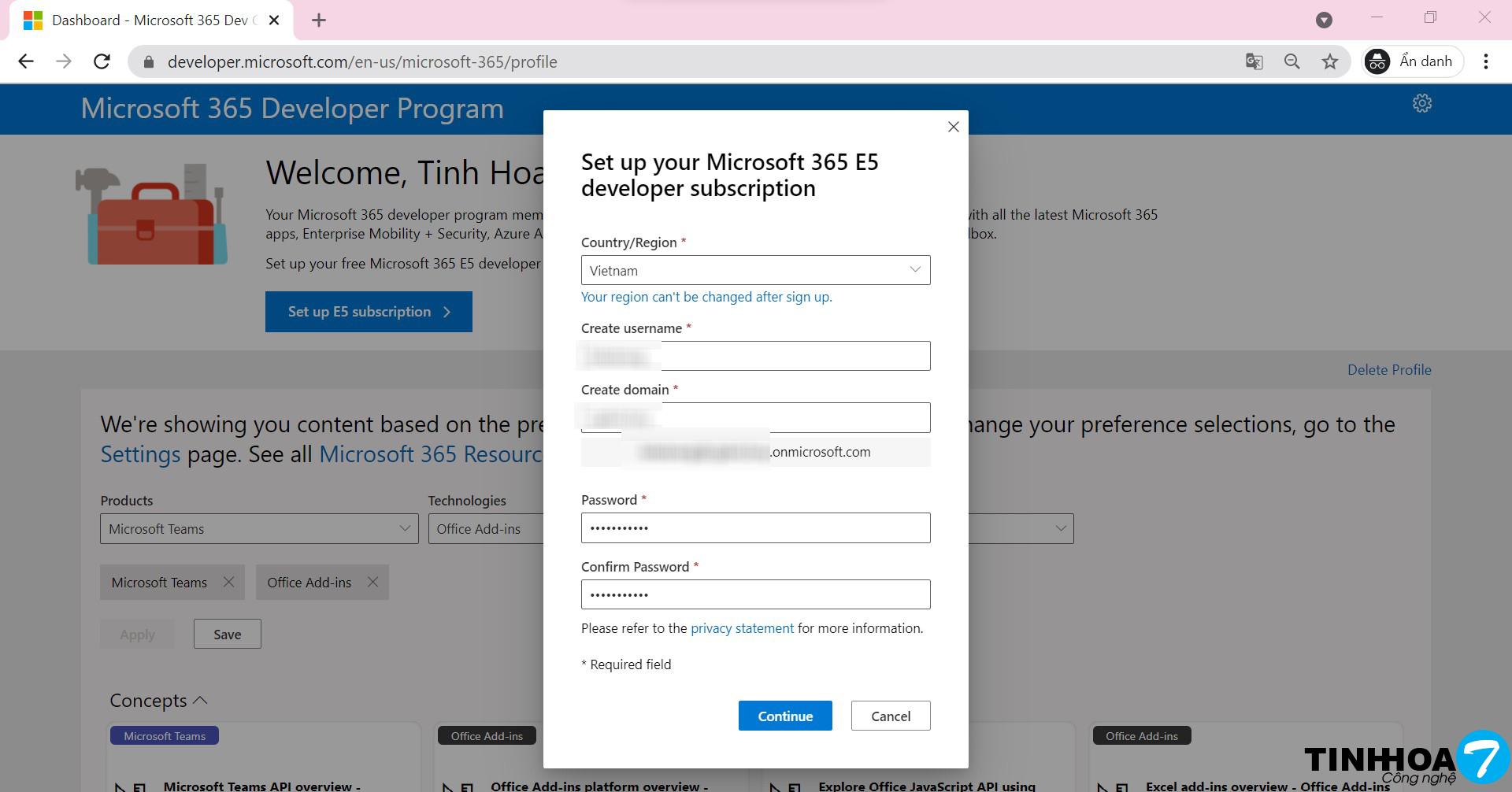Expand the Products dropdown showing Microsoft Teams
Screen dimensions: 1512x792
tap(258, 528)
